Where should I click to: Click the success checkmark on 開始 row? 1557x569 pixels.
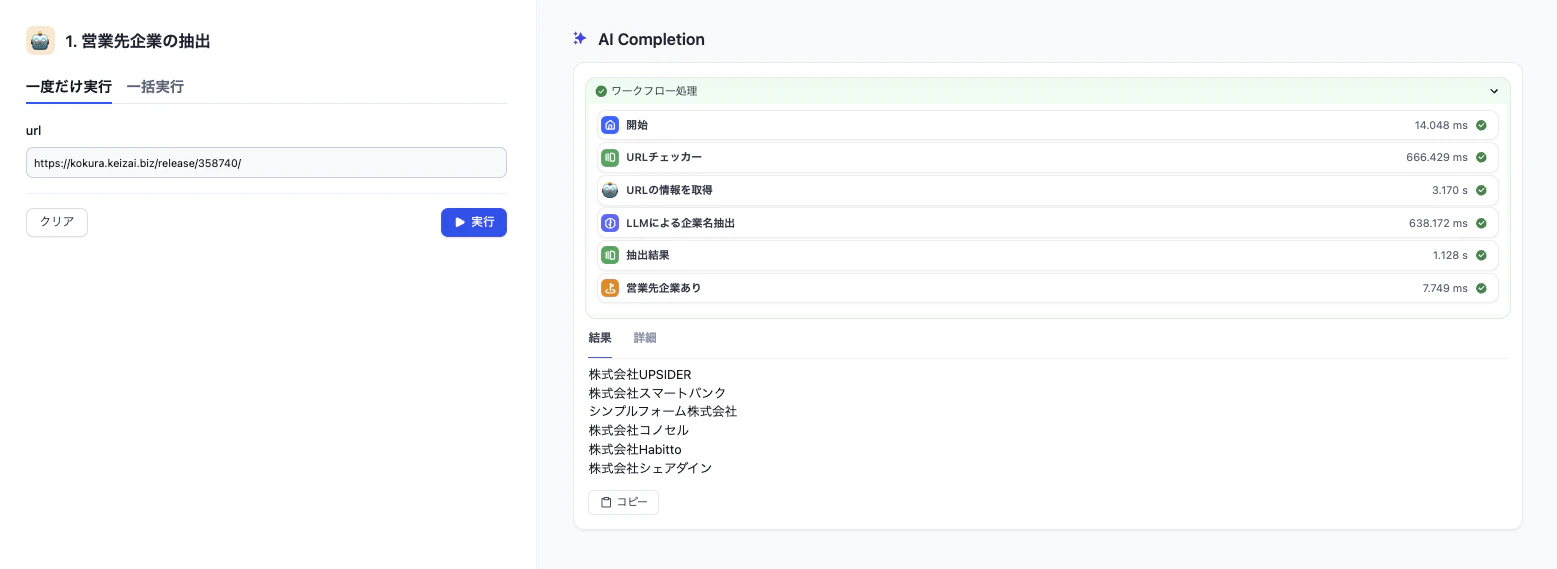click(x=1481, y=125)
